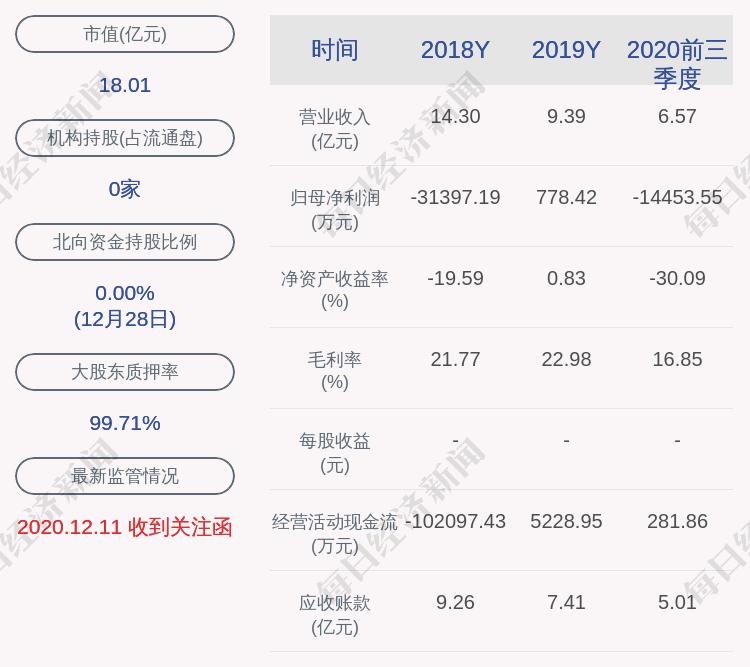The height and width of the screenshot is (667, 750).
Task: Select the 营业收入(亿元) row label
Action: pos(334,129)
